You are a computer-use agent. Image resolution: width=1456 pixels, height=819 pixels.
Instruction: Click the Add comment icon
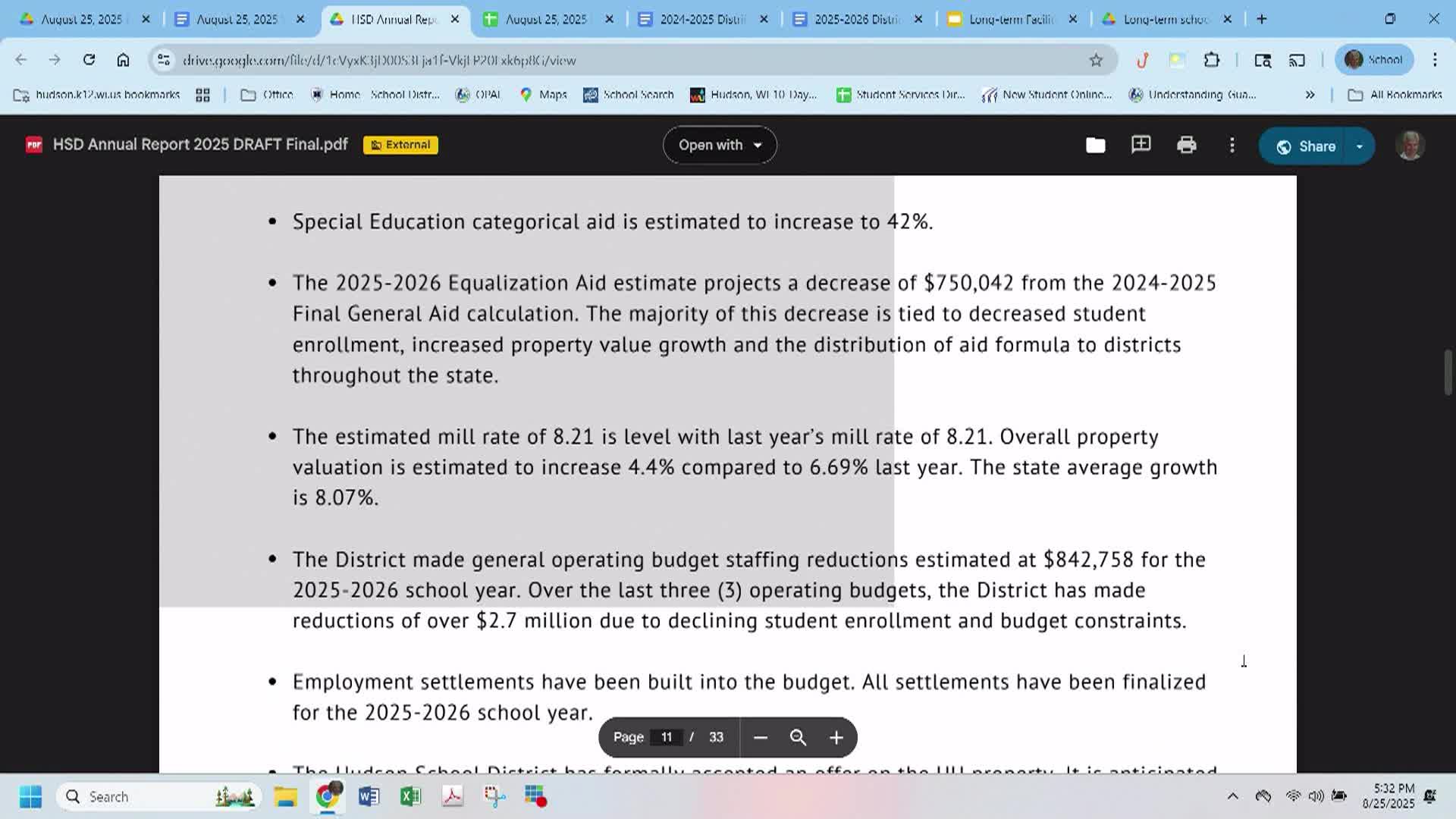1141,145
